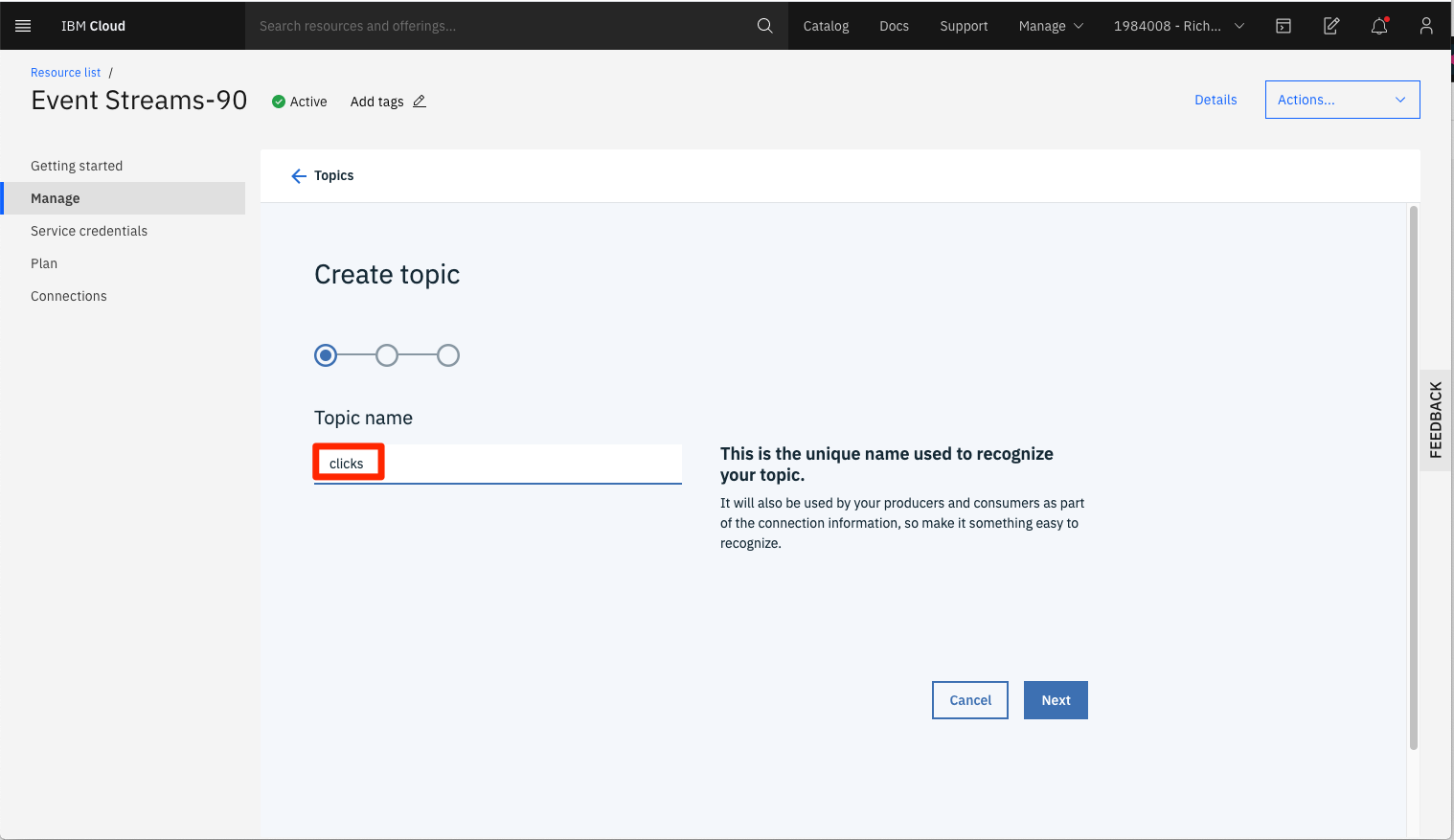Viewport: 1454px width, 840px height.
Task: Click the pencil icon beside Add tags
Action: point(420,102)
